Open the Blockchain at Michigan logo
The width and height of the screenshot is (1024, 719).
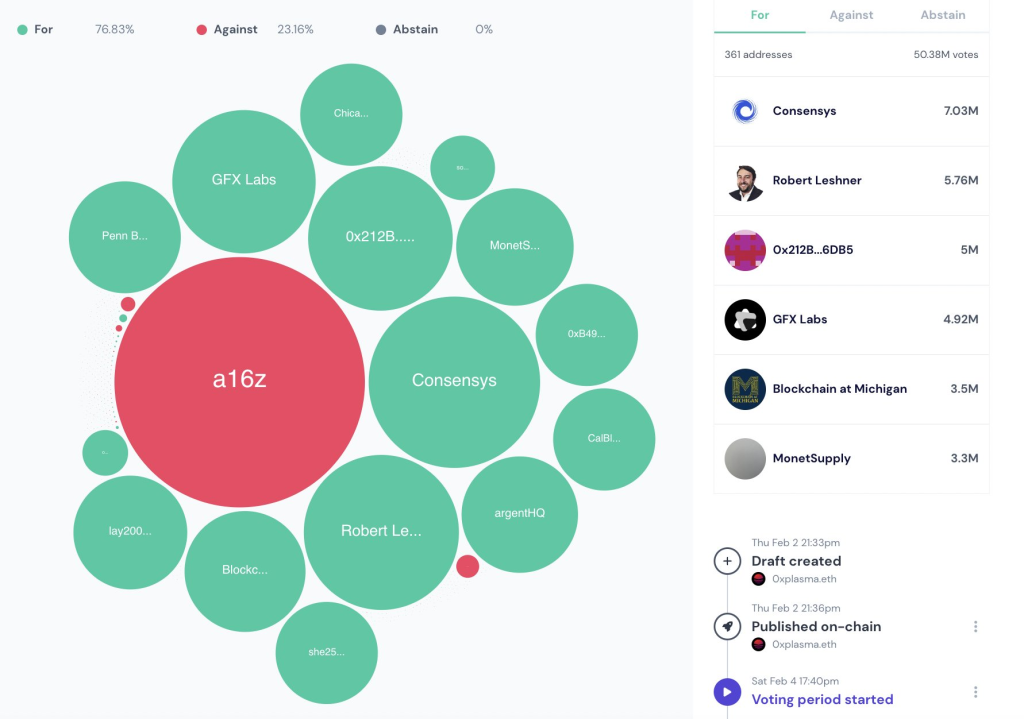click(744, 389)
